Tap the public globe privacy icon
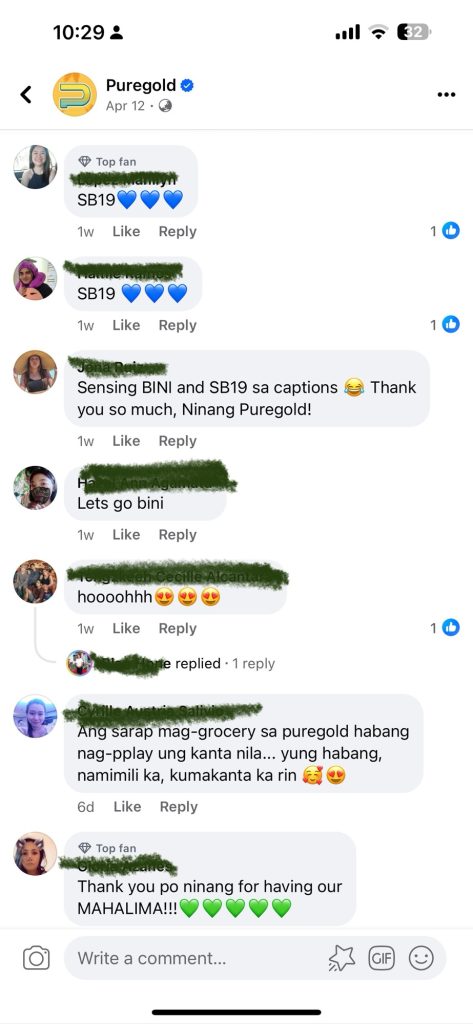Image resolution: width=473 pixels, height=1024 pixels. 165,106
